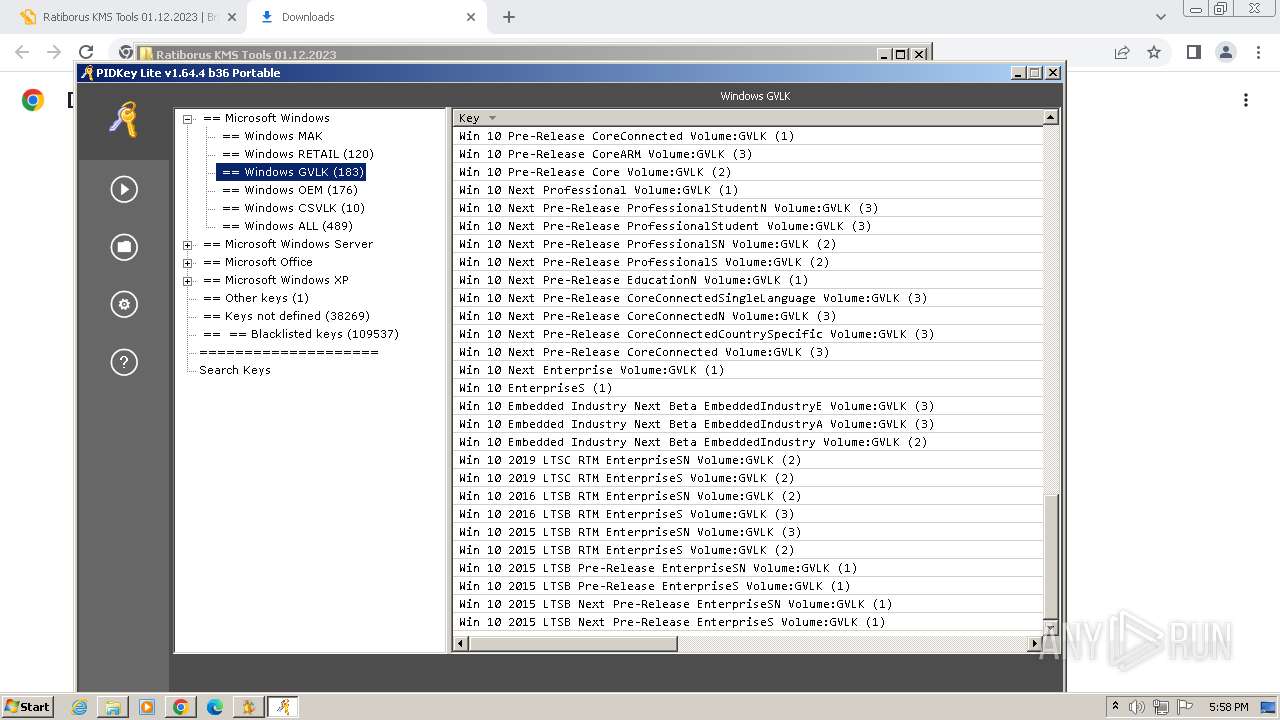Show hidden system tray icons

pos(1115,707)
